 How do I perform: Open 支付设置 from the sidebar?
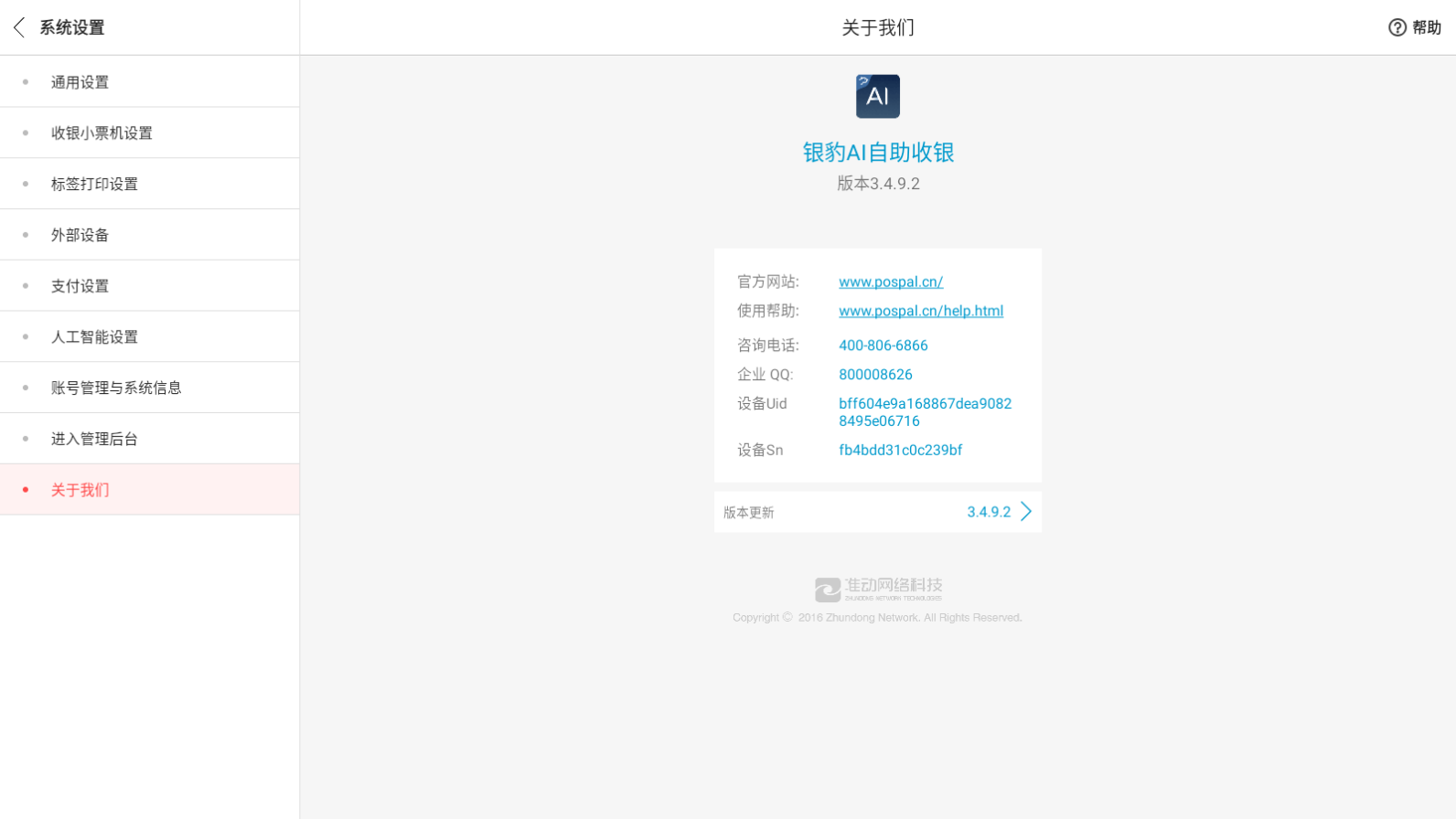[149, 286]
